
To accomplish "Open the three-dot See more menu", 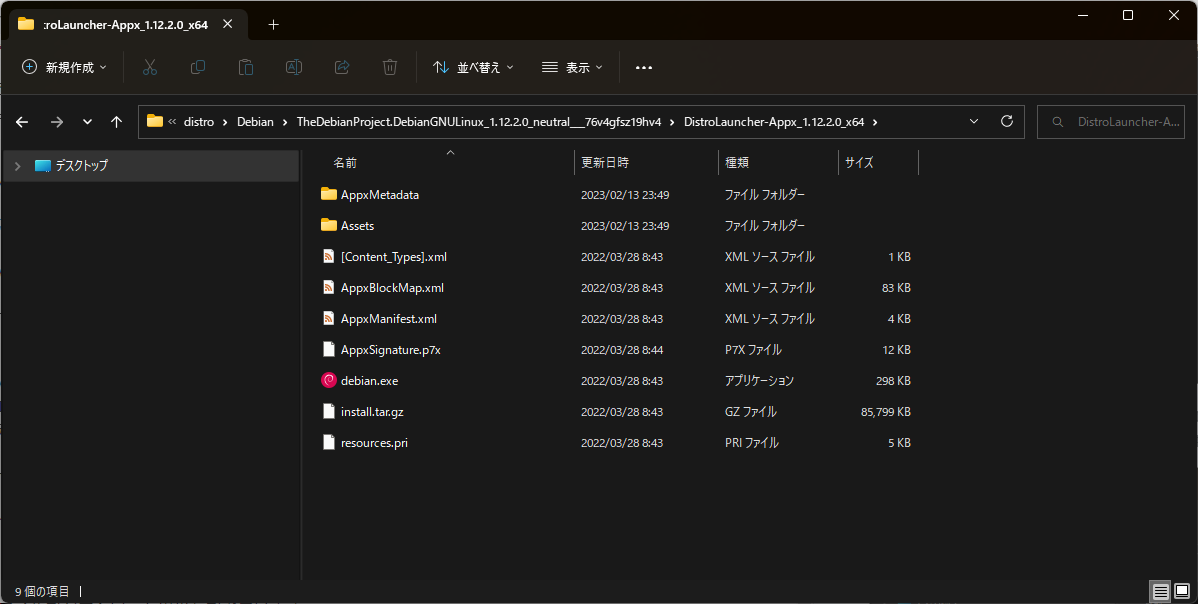I will click(x=644, y=67).
